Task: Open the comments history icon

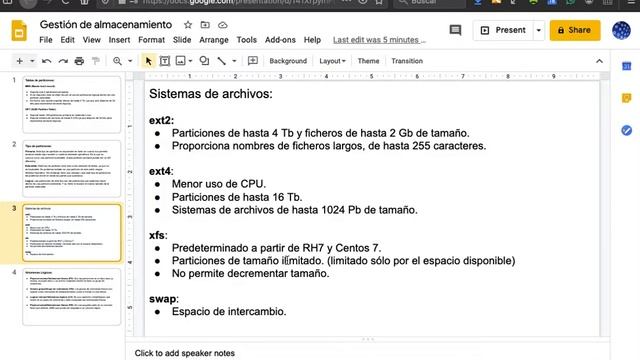Action: (455, 30)
